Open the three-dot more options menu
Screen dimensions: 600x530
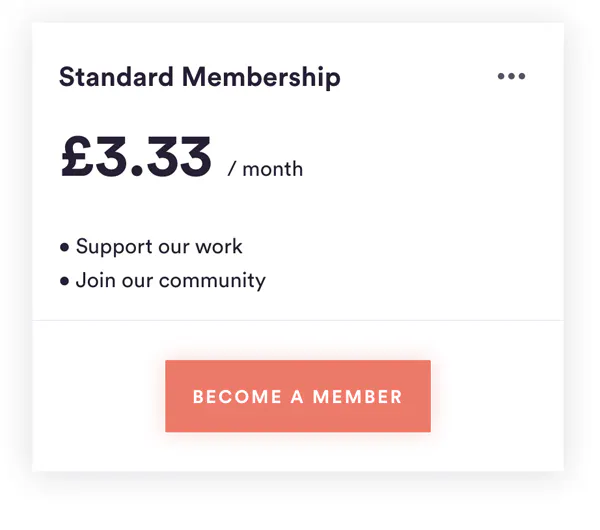(x=511, y=77)
